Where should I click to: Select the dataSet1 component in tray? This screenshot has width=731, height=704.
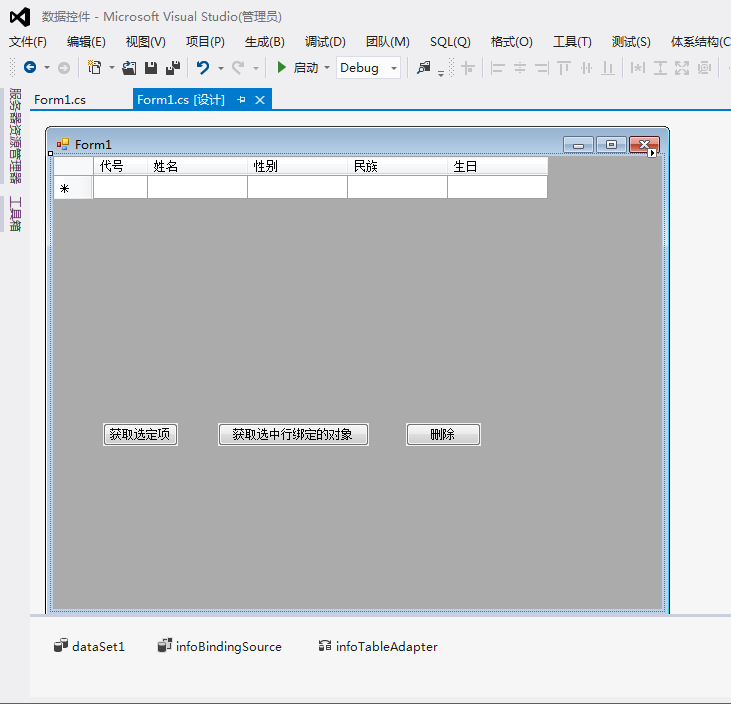point(90,646)
